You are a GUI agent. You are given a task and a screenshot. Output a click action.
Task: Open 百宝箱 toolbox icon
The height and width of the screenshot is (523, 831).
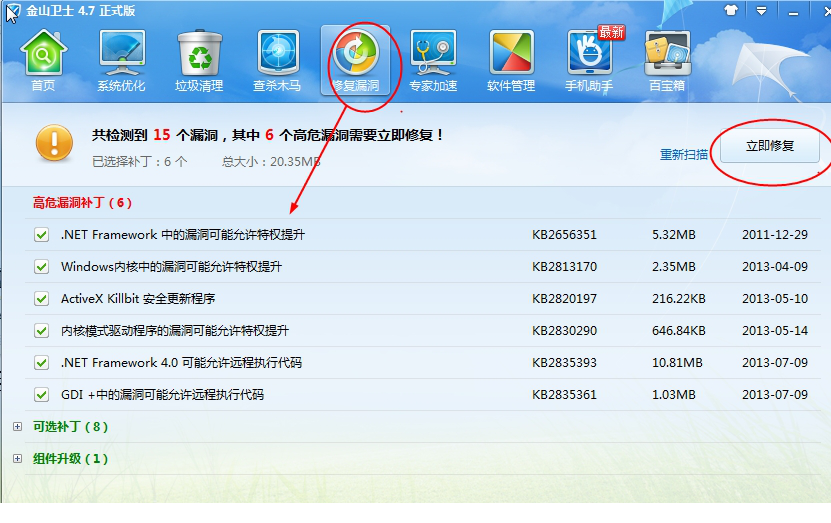coord(667,60)
